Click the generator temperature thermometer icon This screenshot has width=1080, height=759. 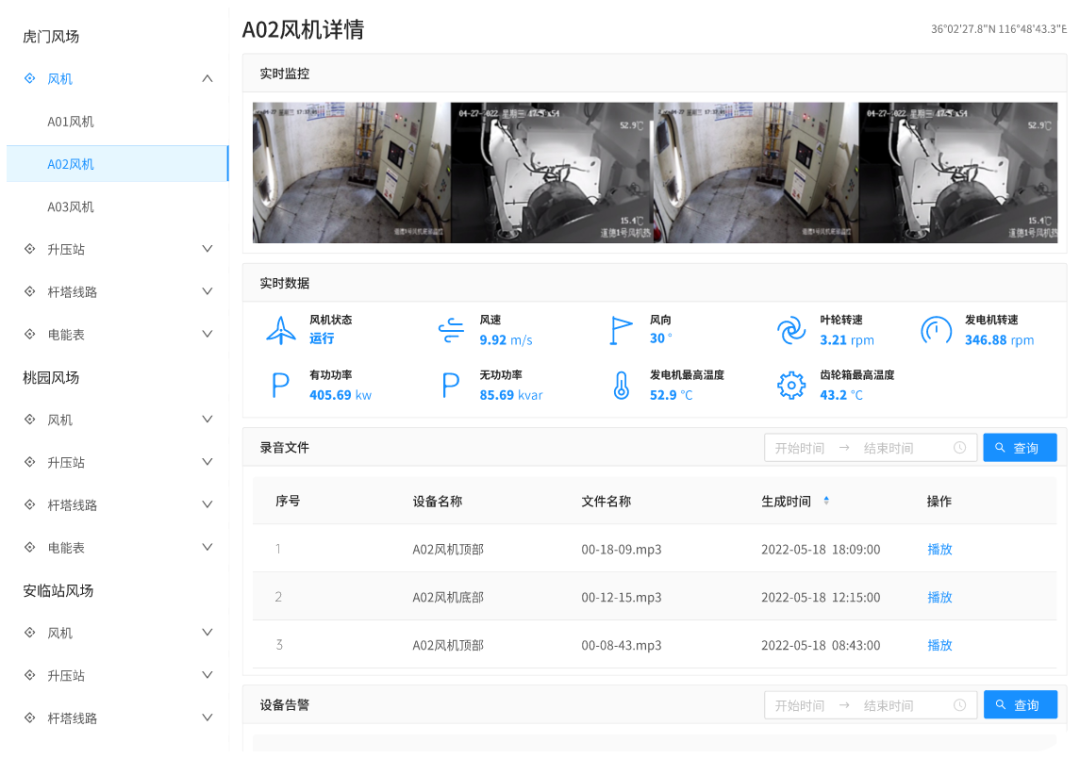[x=621, y=385]
